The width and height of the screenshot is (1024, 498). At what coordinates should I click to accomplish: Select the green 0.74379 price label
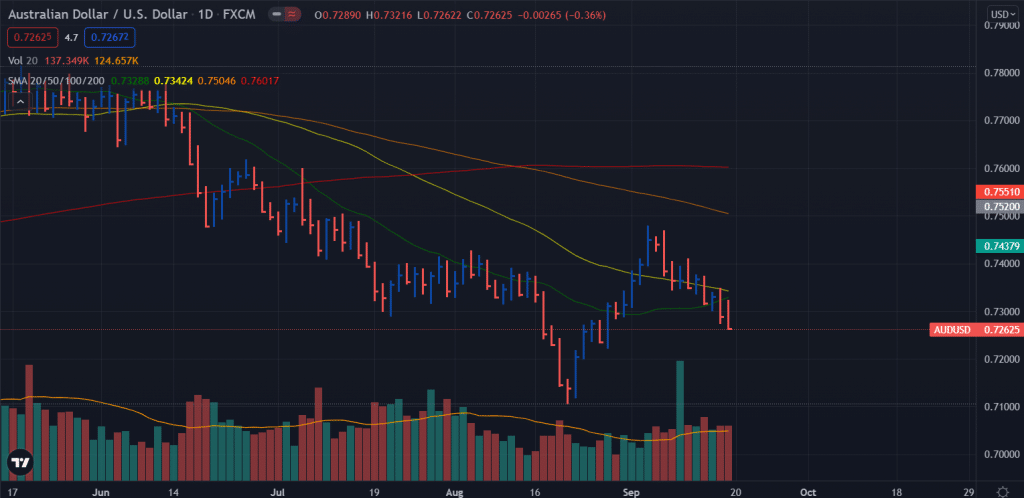(999, 245)
